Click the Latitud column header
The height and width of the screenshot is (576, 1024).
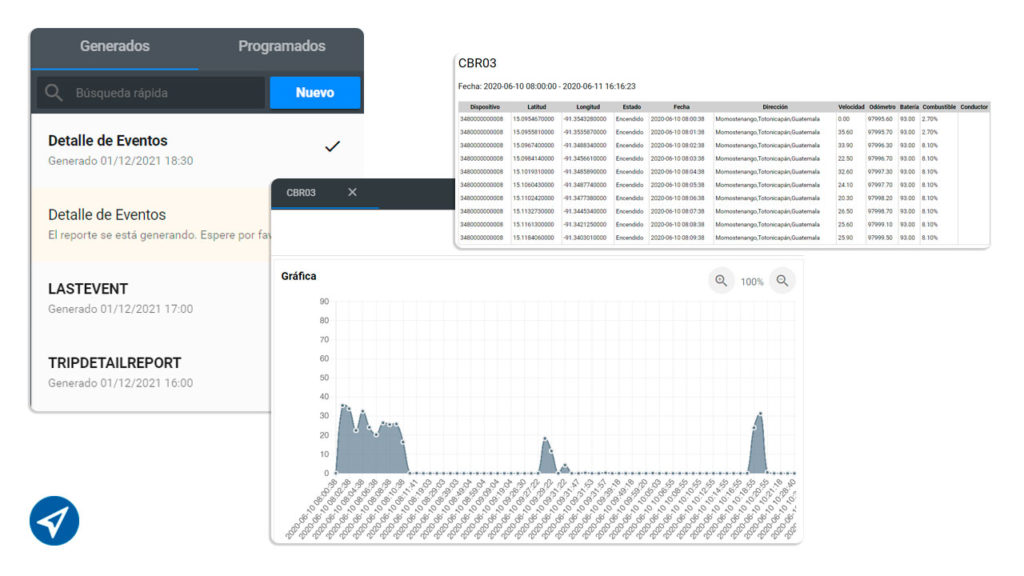click(x=537, y=107)
